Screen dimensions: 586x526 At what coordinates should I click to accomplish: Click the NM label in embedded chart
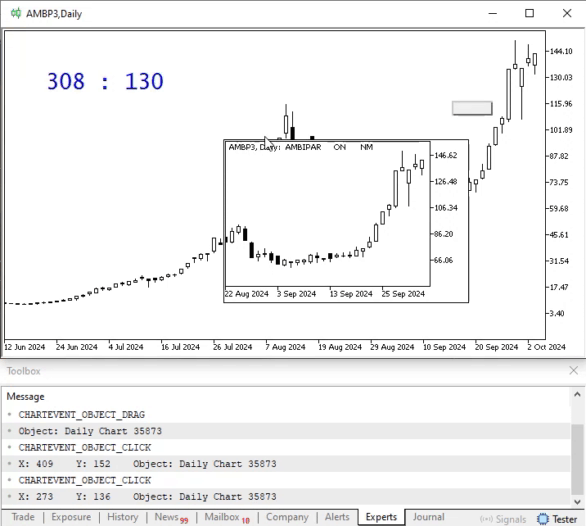click(367, 147)
